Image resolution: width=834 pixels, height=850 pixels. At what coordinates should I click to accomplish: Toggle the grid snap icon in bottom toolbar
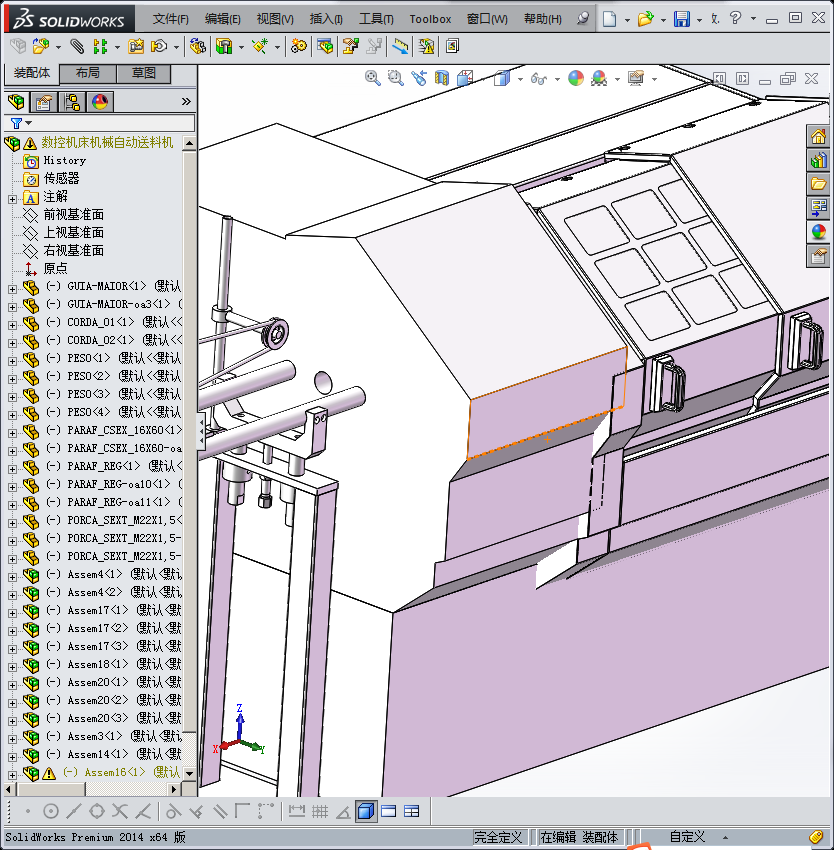pyautogui.click(x=319, y=811)
